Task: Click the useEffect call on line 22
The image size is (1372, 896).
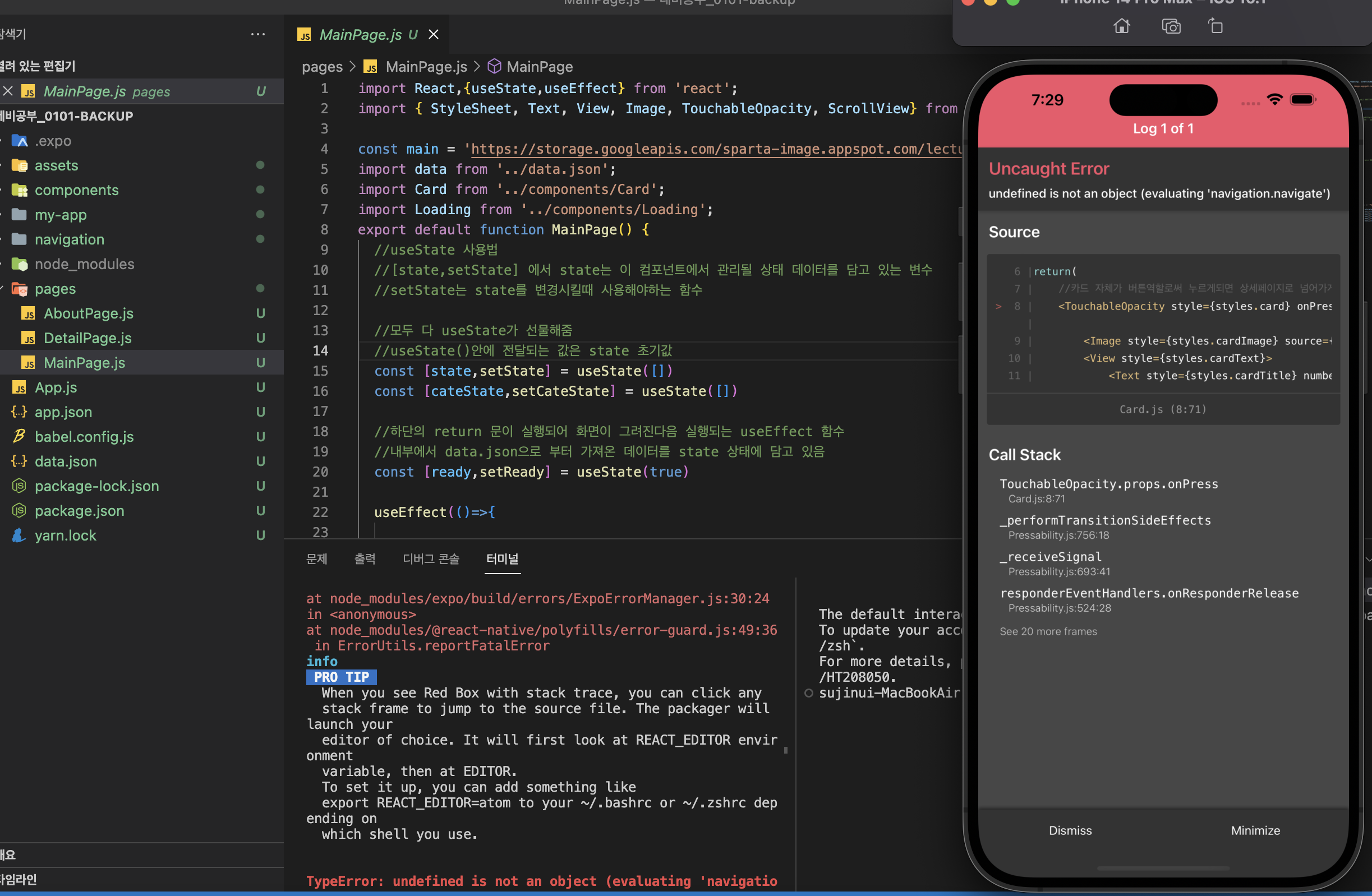Action: click(x=410, y=512)
